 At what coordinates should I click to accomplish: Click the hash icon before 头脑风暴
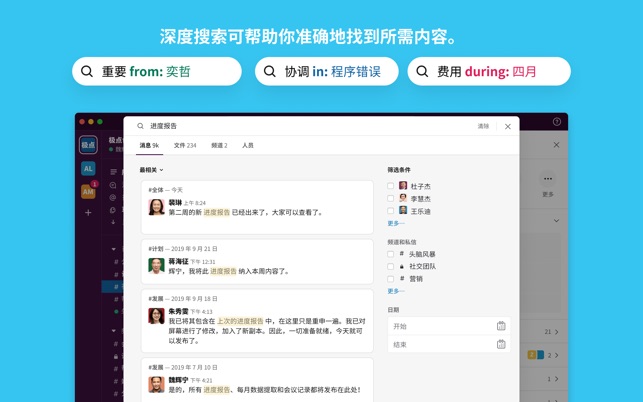[x=401, y=254]
